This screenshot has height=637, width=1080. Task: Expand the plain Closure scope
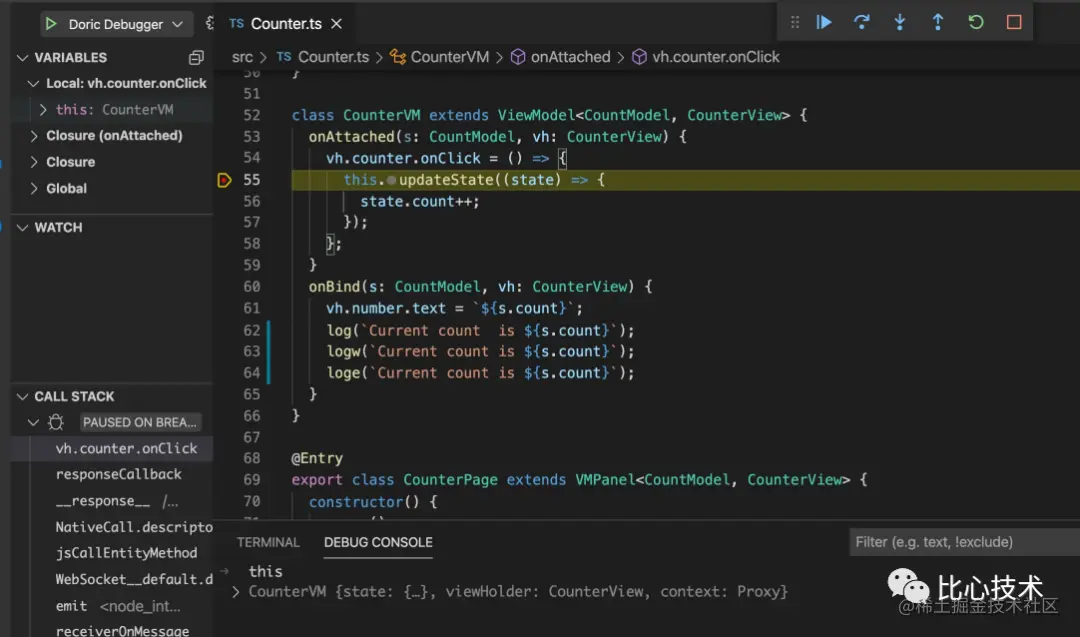[x=34, y=162]
